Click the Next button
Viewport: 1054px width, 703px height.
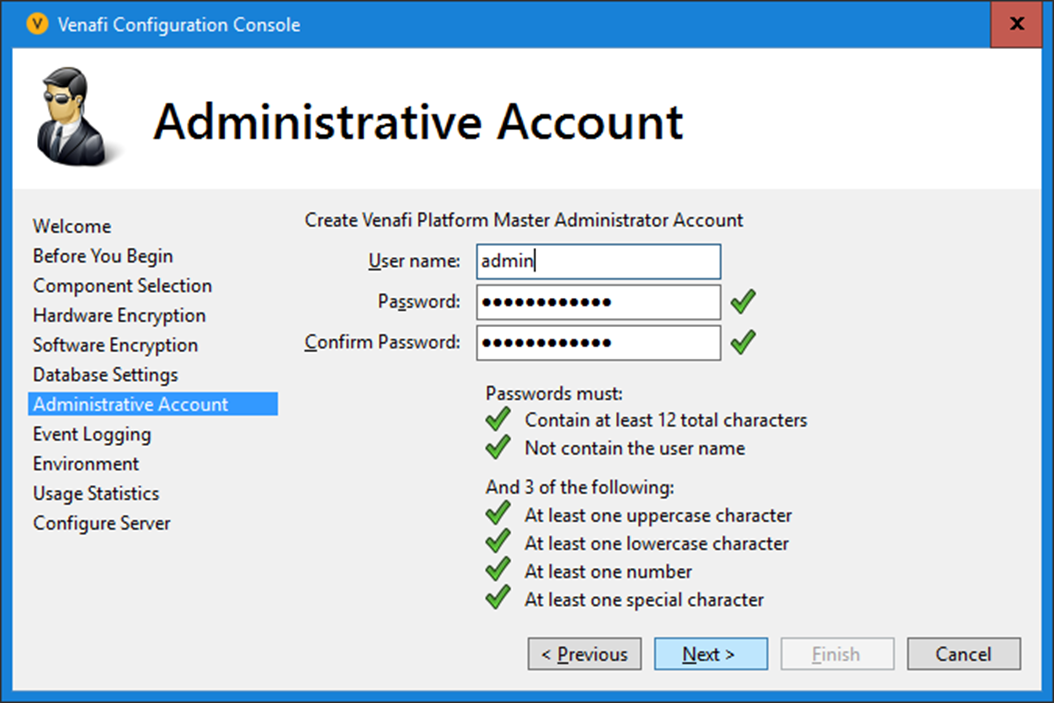710,654
